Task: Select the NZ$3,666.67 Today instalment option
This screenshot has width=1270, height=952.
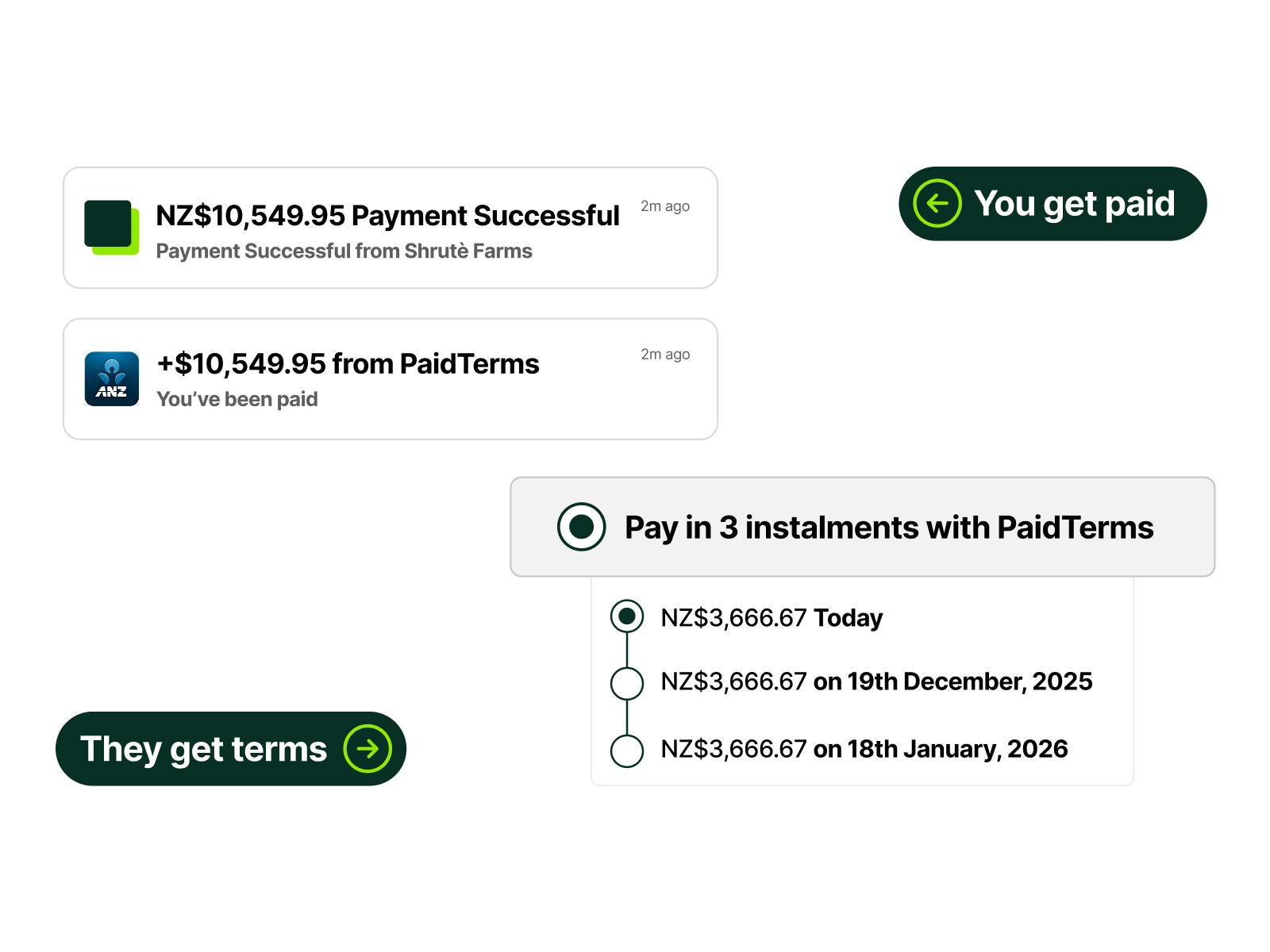Action: pyautogui.click(x=770, y=617)
